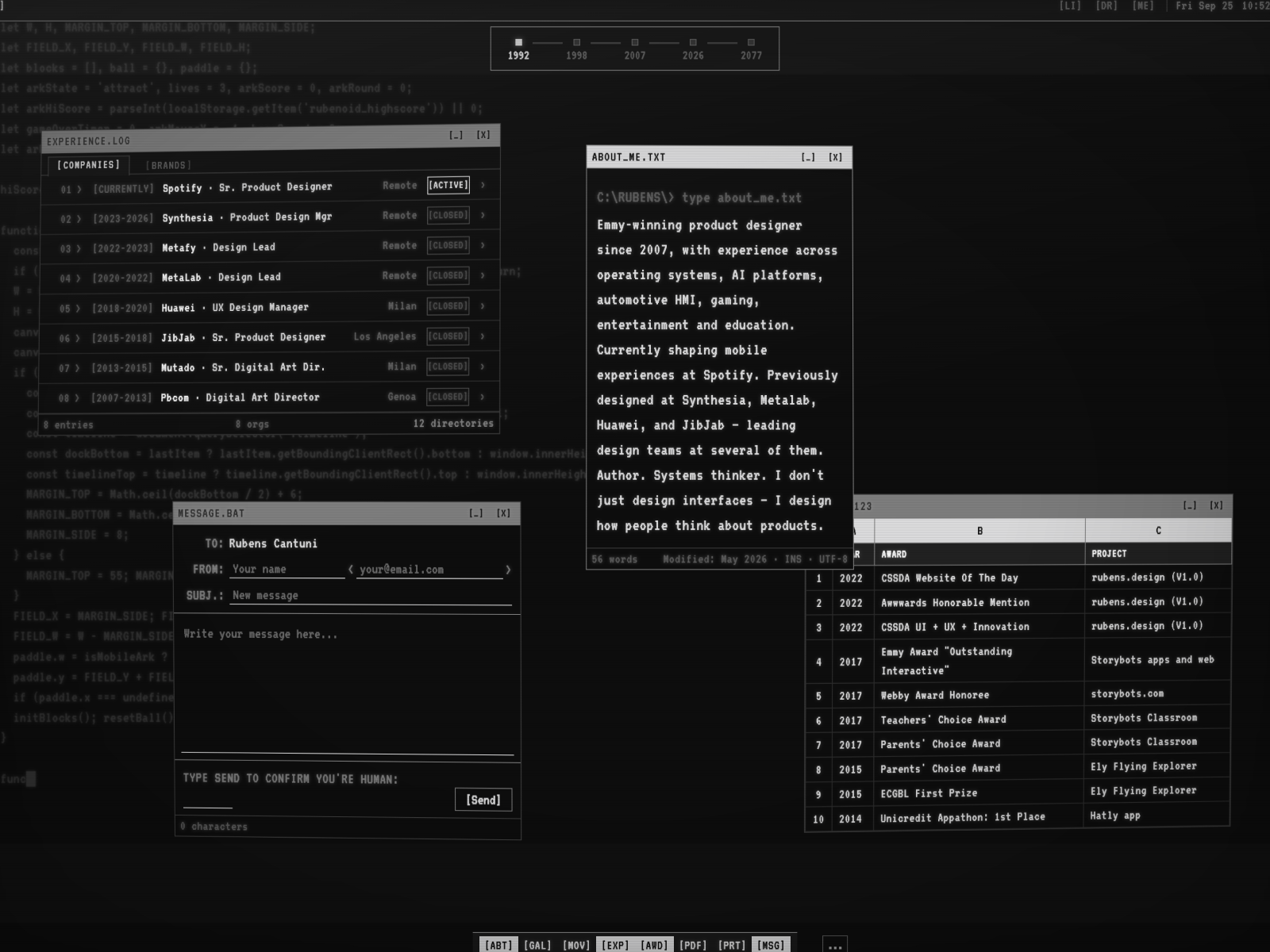This screenshot has width=1270, height=952.
Task: Open the MOV dock item
Action: click(x=576, y=945)
